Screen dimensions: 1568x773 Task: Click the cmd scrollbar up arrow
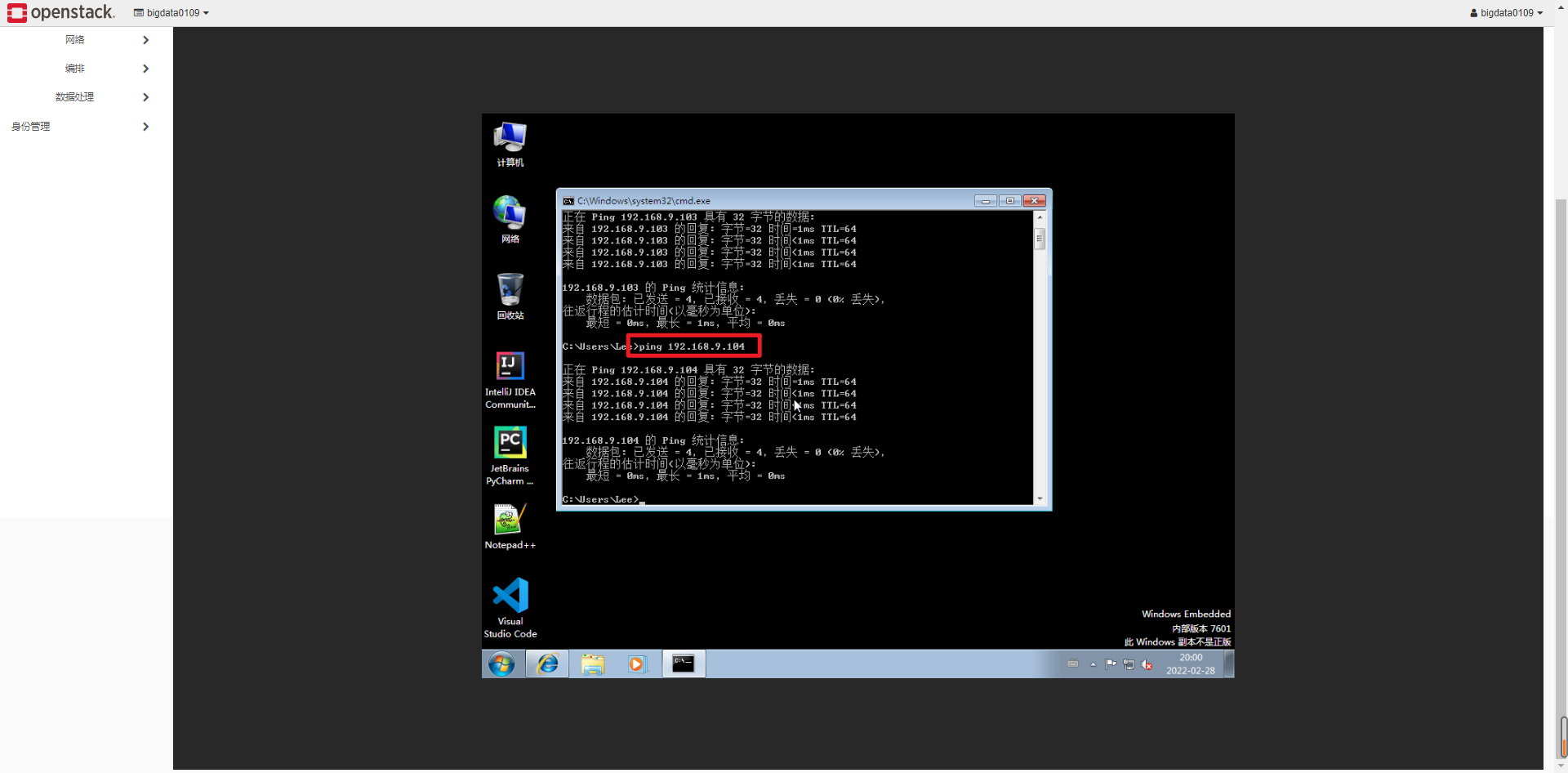(1040, 217)
